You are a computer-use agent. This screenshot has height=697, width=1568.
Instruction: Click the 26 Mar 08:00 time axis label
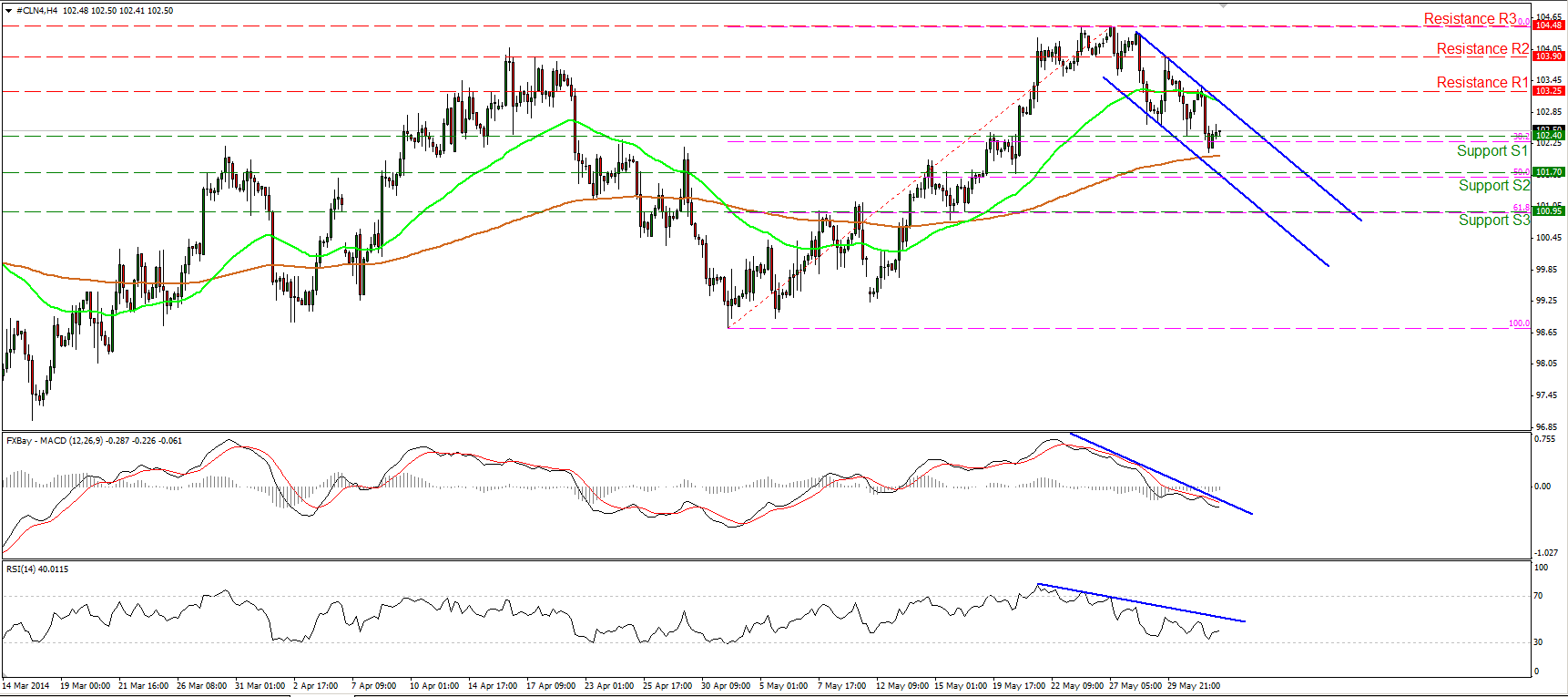pyautogui.click(x=201, y=686)
